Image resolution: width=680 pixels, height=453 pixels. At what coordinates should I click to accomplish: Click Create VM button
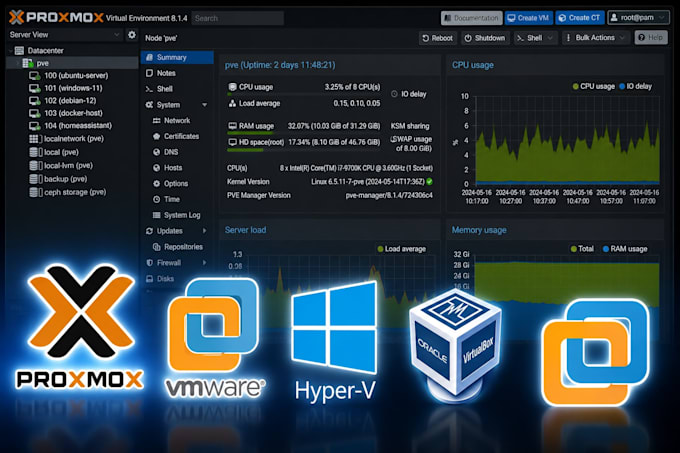click(x=529, y=18)
